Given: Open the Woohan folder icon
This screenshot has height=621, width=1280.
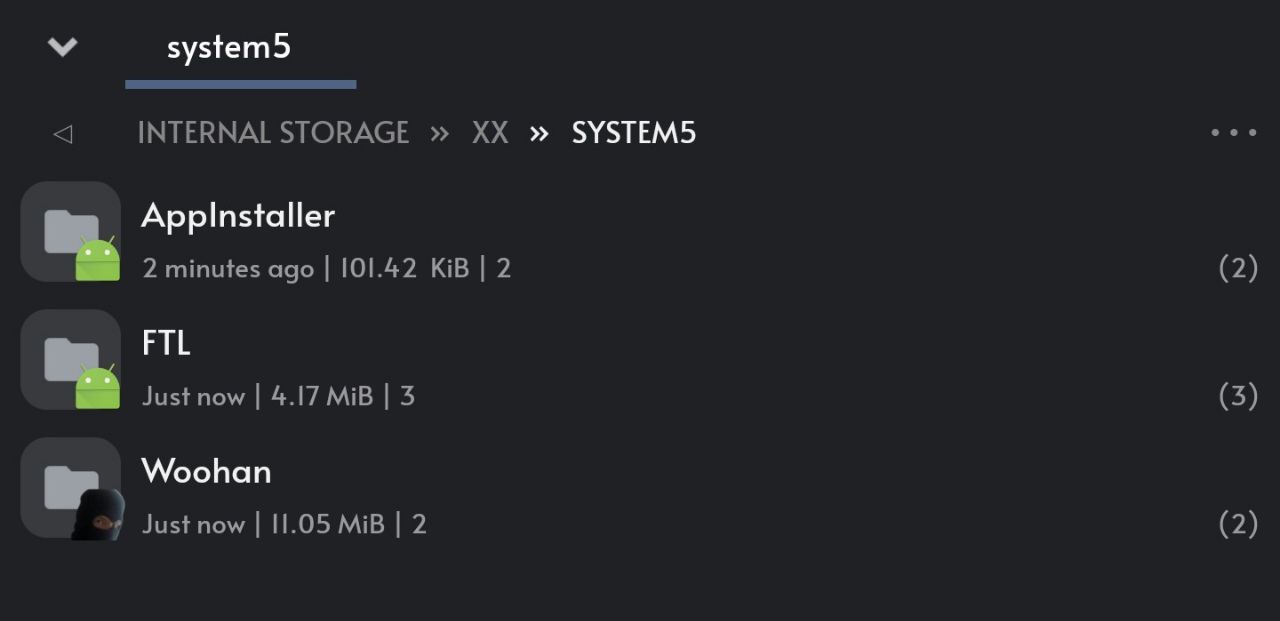Looking at the screenshot, I should point(70,487).
